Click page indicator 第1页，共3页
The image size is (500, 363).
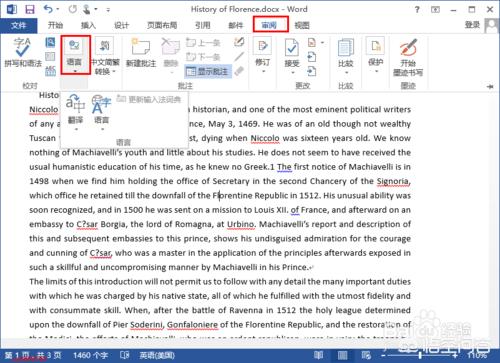[x=33, y=356]
